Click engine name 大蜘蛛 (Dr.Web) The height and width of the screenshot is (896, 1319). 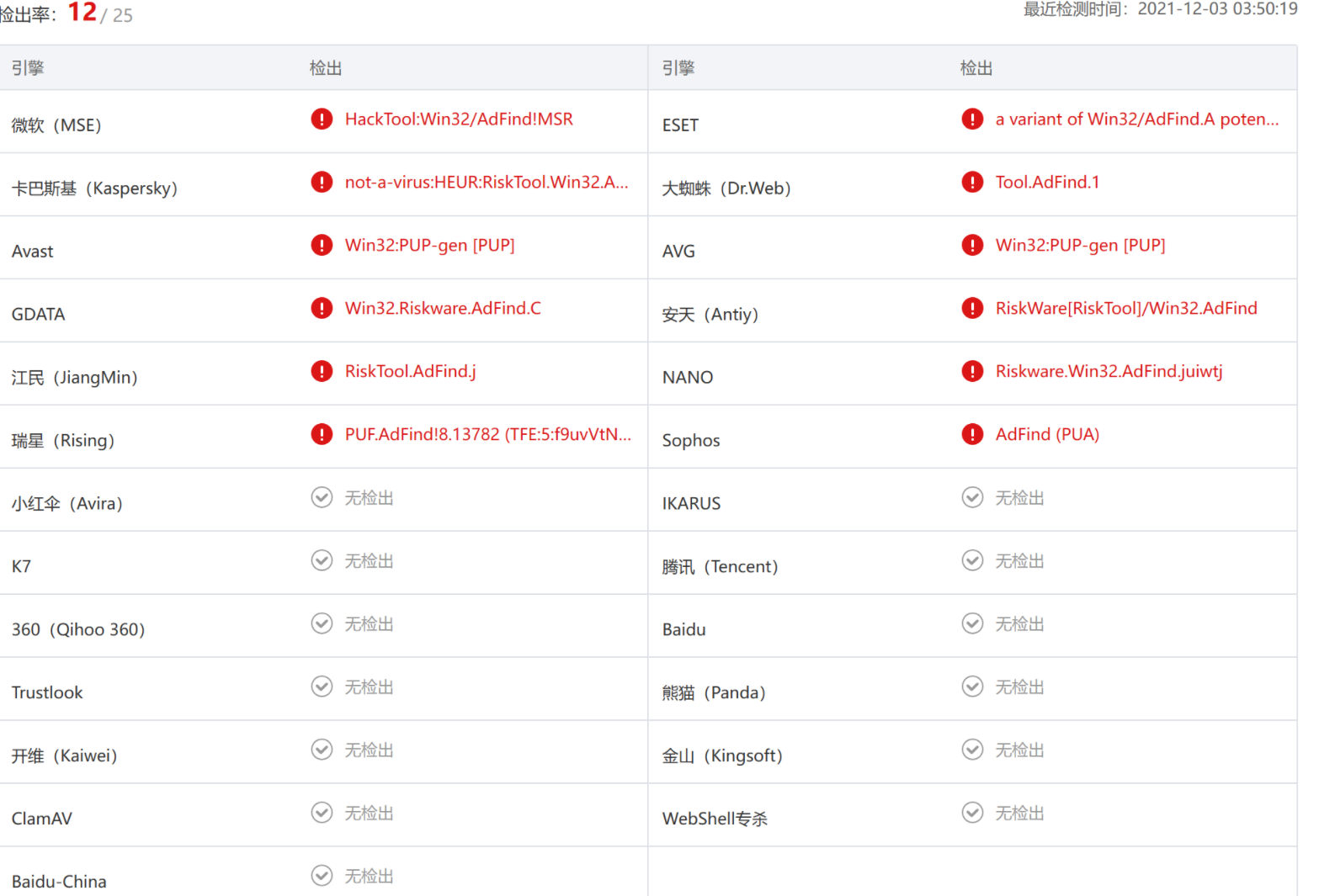[726, 188]
